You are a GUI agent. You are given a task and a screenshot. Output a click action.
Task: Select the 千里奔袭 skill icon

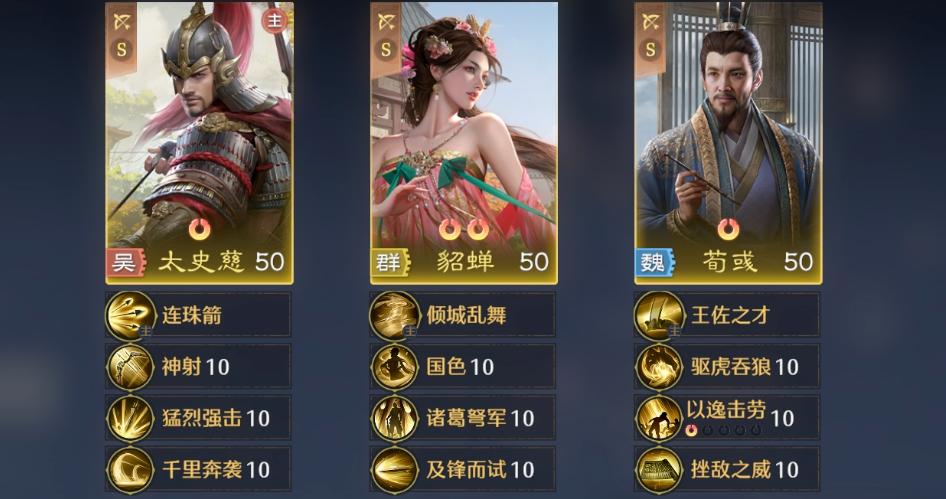pos(130,469)
